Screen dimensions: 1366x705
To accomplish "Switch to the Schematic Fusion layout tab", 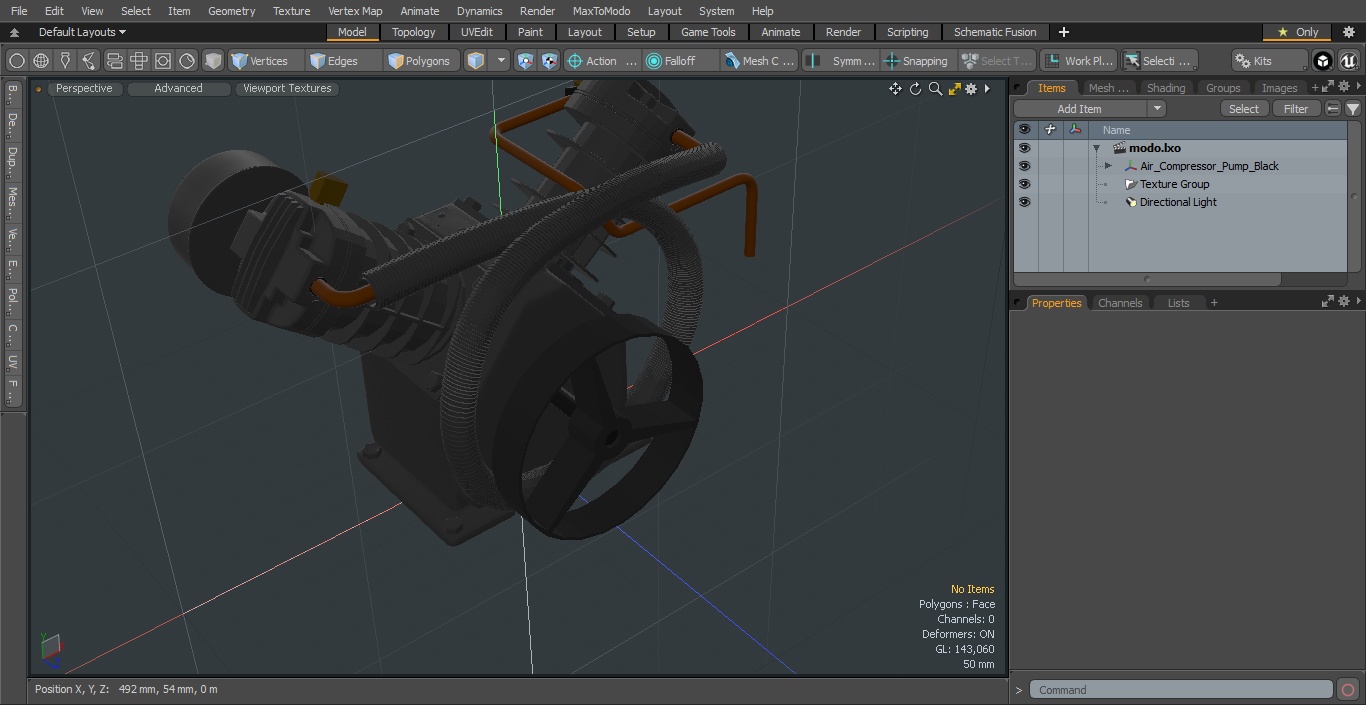I will (995, 32).
